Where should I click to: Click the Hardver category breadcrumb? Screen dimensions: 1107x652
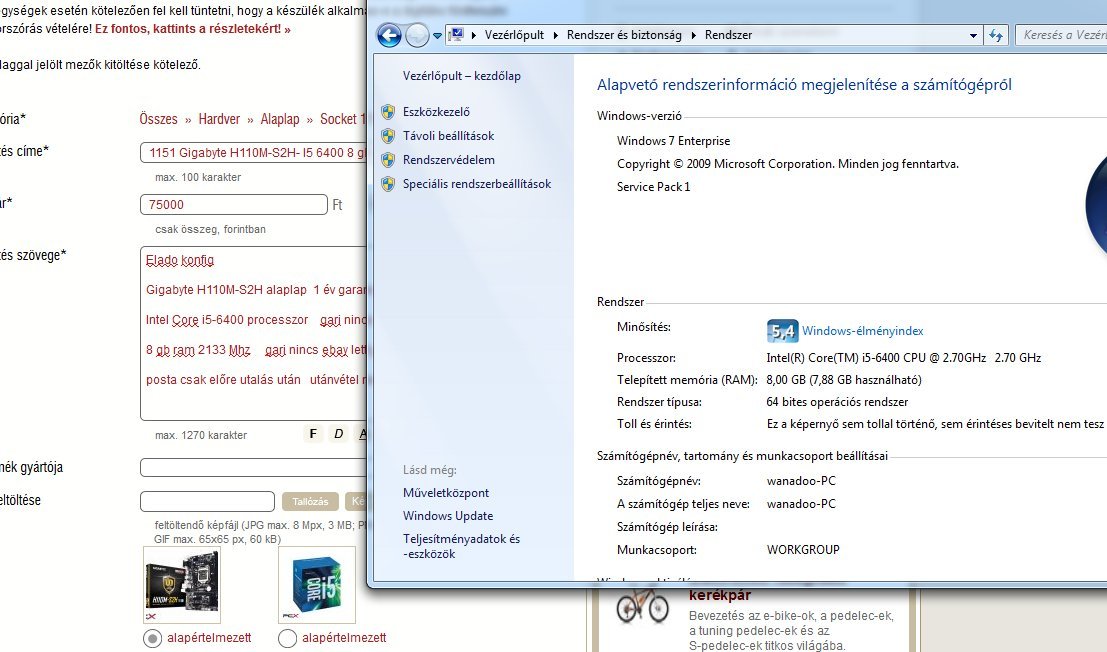point(219,119)
